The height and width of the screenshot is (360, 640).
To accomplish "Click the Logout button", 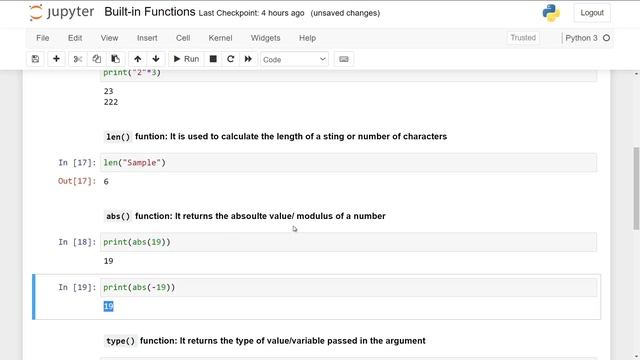I will click(592, 13).
